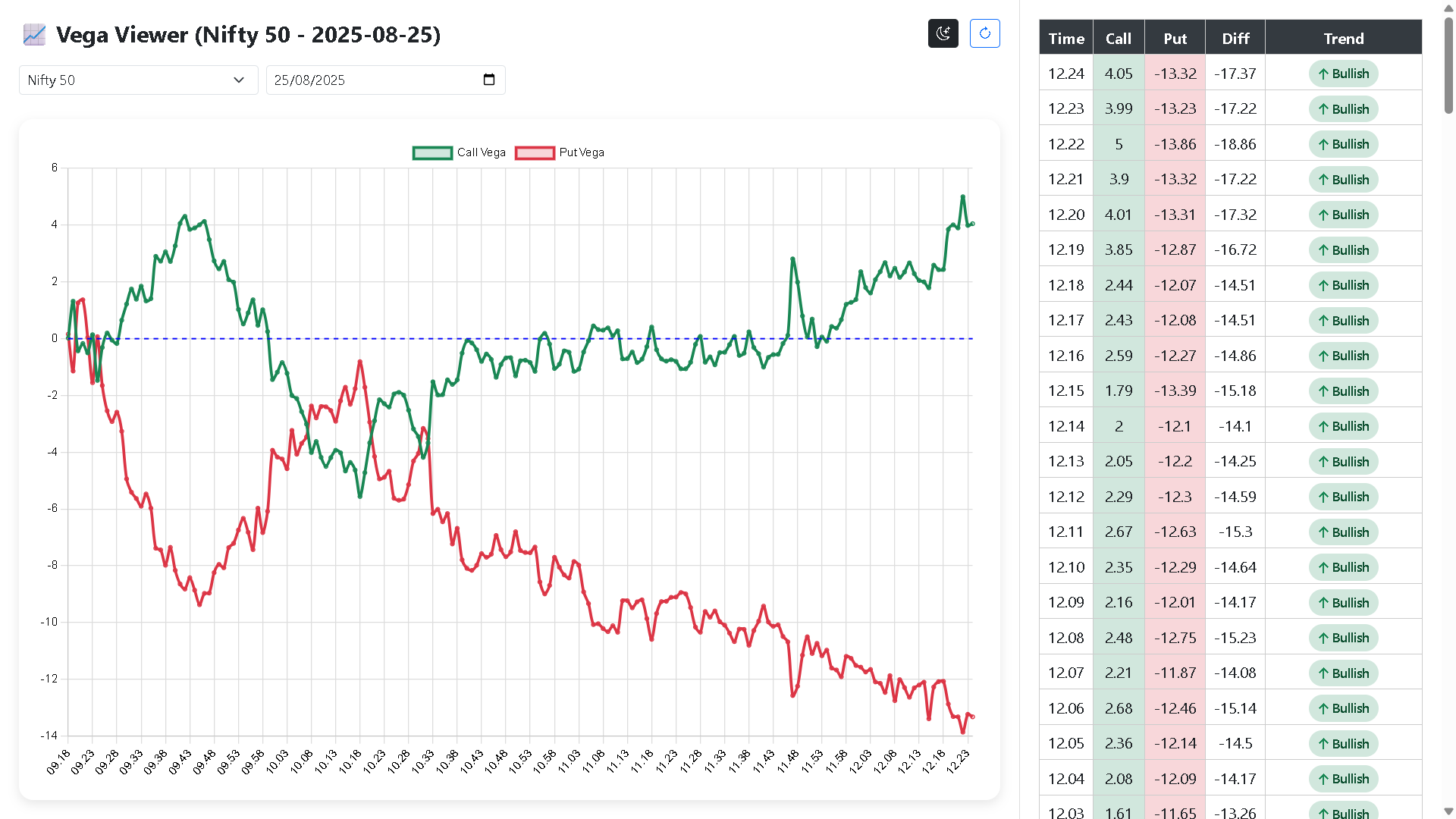Toggle dark mode using the moon icon
This screenshot has width=1456, height=819.
click(x=943, y=33)
